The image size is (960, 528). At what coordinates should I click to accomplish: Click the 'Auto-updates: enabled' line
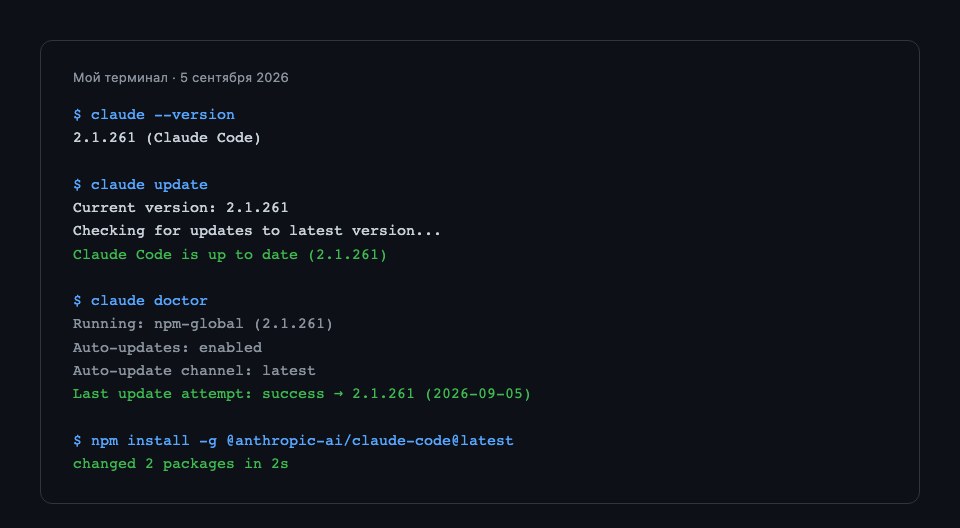(x=167, y=347)
